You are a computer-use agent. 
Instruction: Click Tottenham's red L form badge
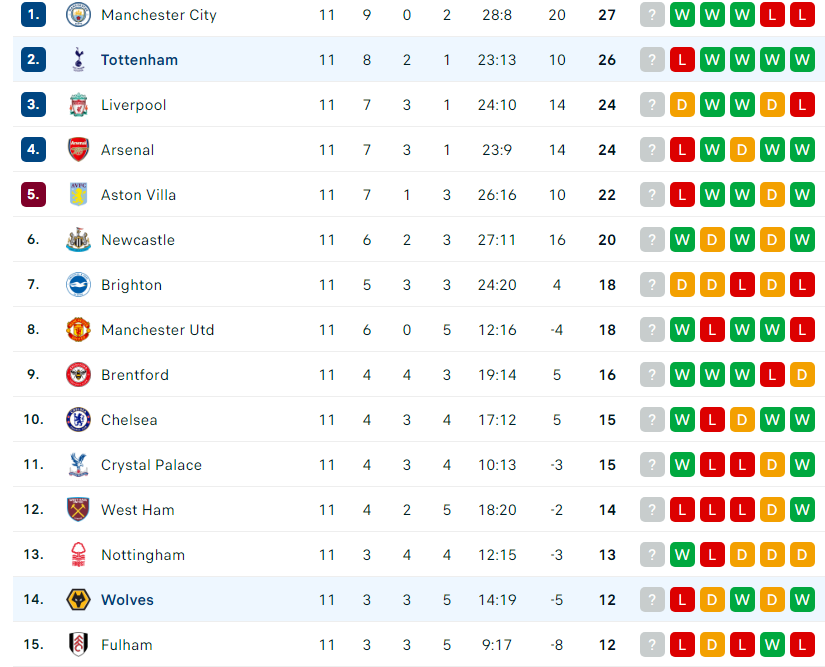pos(682,59)
